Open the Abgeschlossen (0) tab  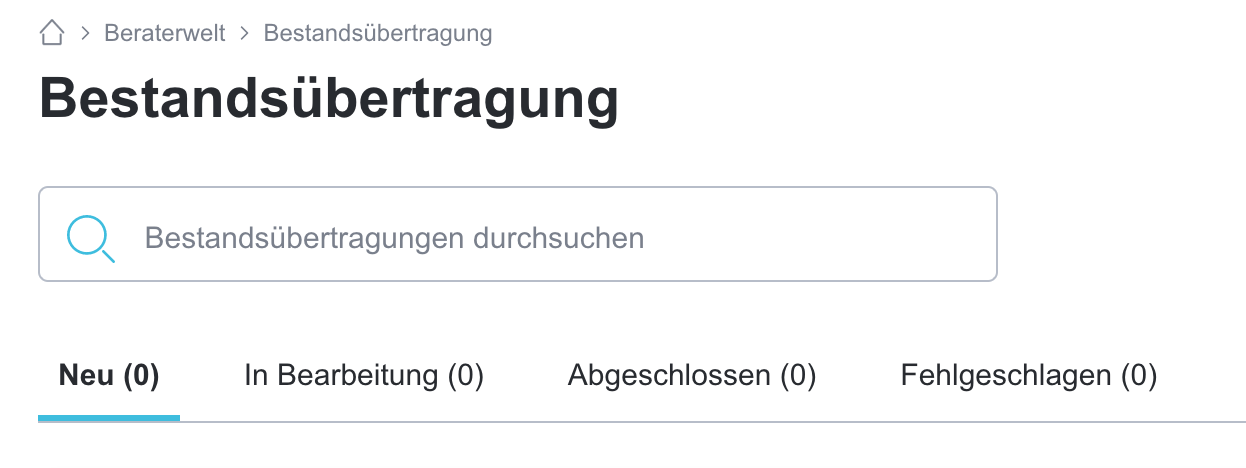[x=692, y=376]
